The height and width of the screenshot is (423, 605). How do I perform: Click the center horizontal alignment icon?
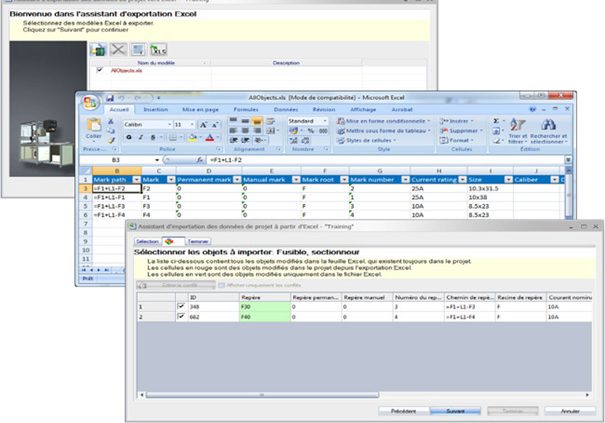245,131
